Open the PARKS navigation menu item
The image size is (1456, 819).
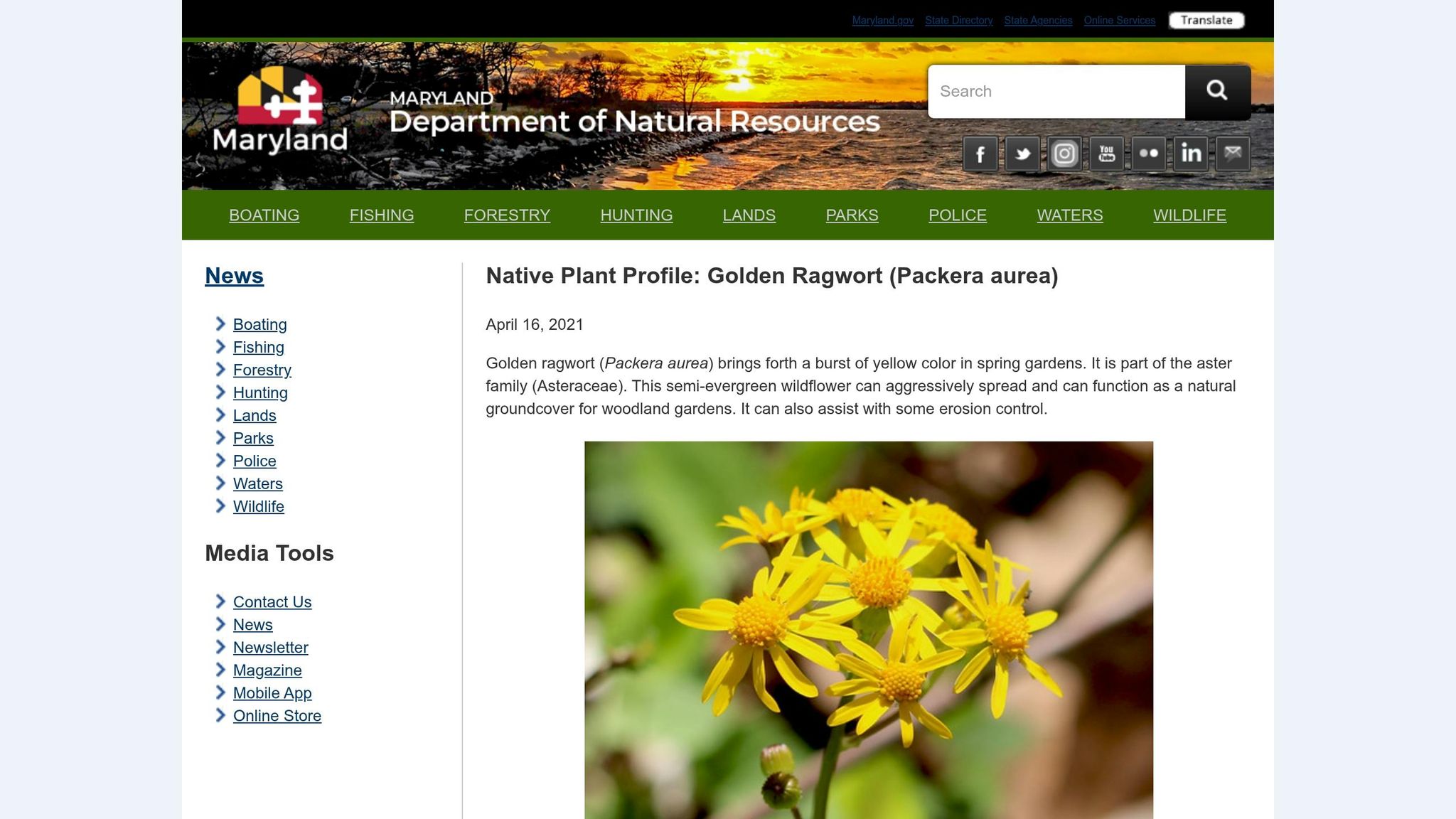[x=852, y=215]
